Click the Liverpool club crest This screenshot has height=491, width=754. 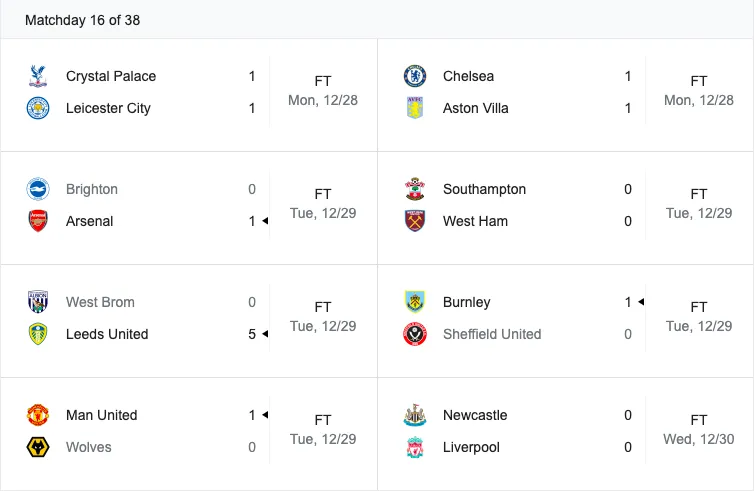point(415,447)
